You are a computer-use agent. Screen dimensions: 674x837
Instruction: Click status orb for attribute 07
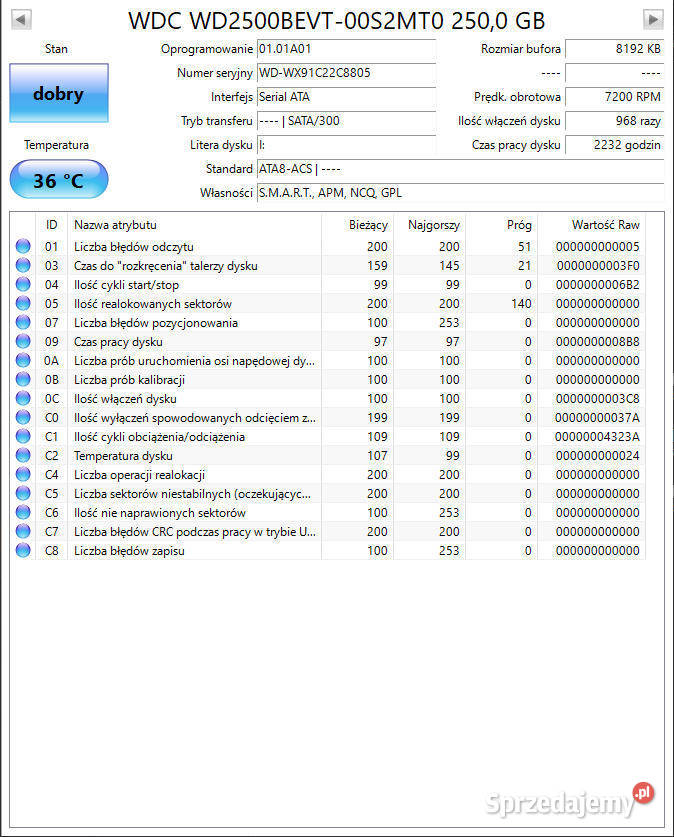tap(23, 322)
